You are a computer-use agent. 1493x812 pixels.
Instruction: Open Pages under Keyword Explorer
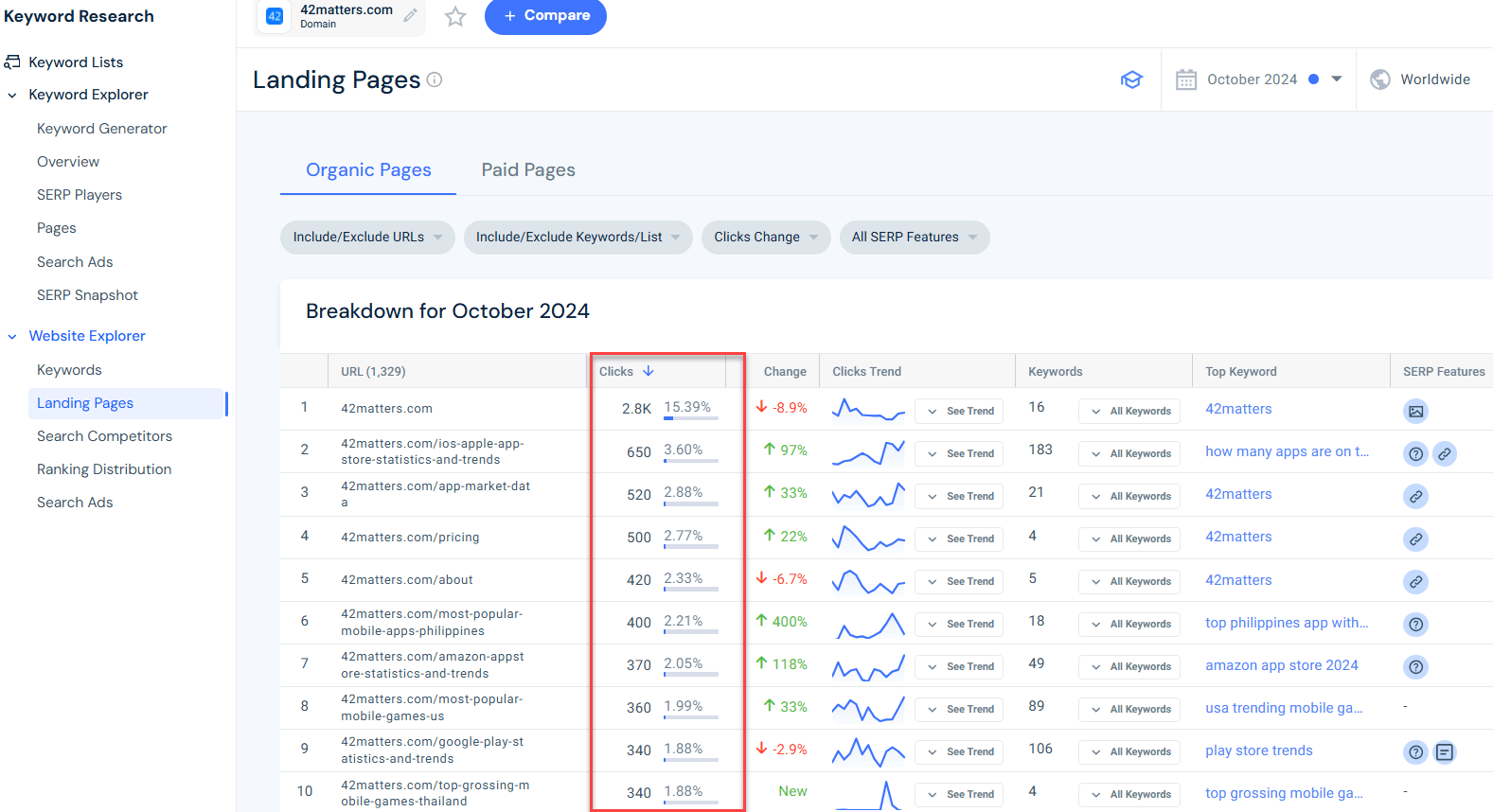pos(57,228)
